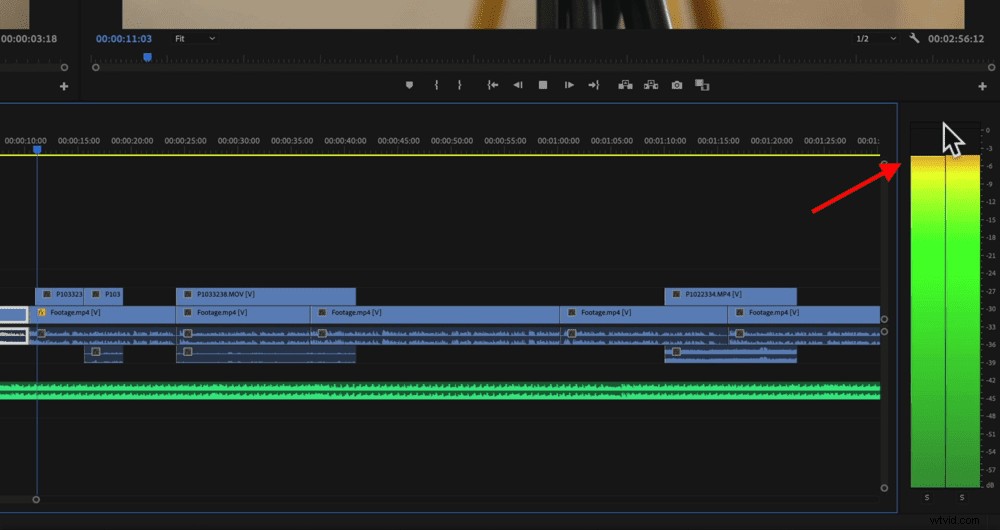1000x530 pixels.
Task: Grab the program monitor zoom bar right handle
Action: click(992, 67)
